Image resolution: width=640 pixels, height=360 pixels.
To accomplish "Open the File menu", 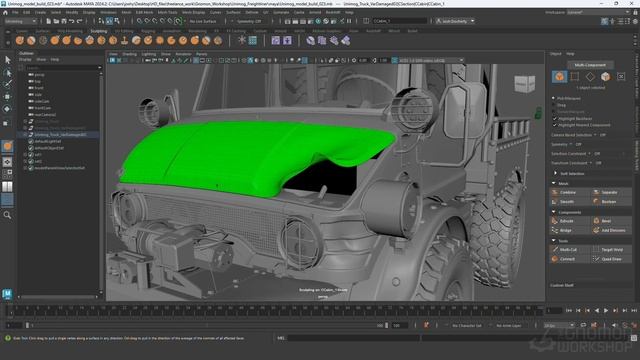I will pos(15,13).
